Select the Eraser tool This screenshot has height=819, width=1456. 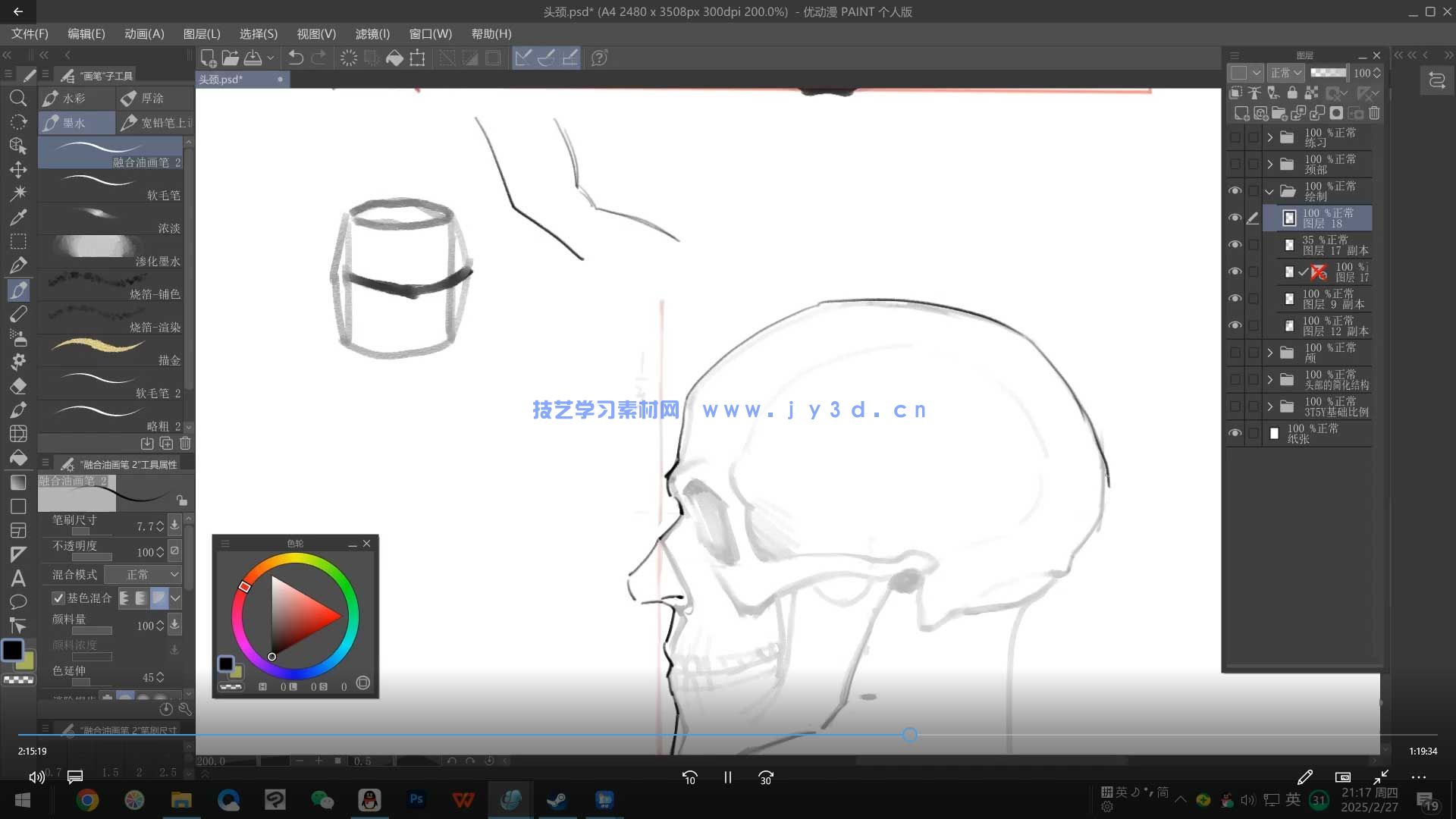pyautogui.click(x=18, y=386)
